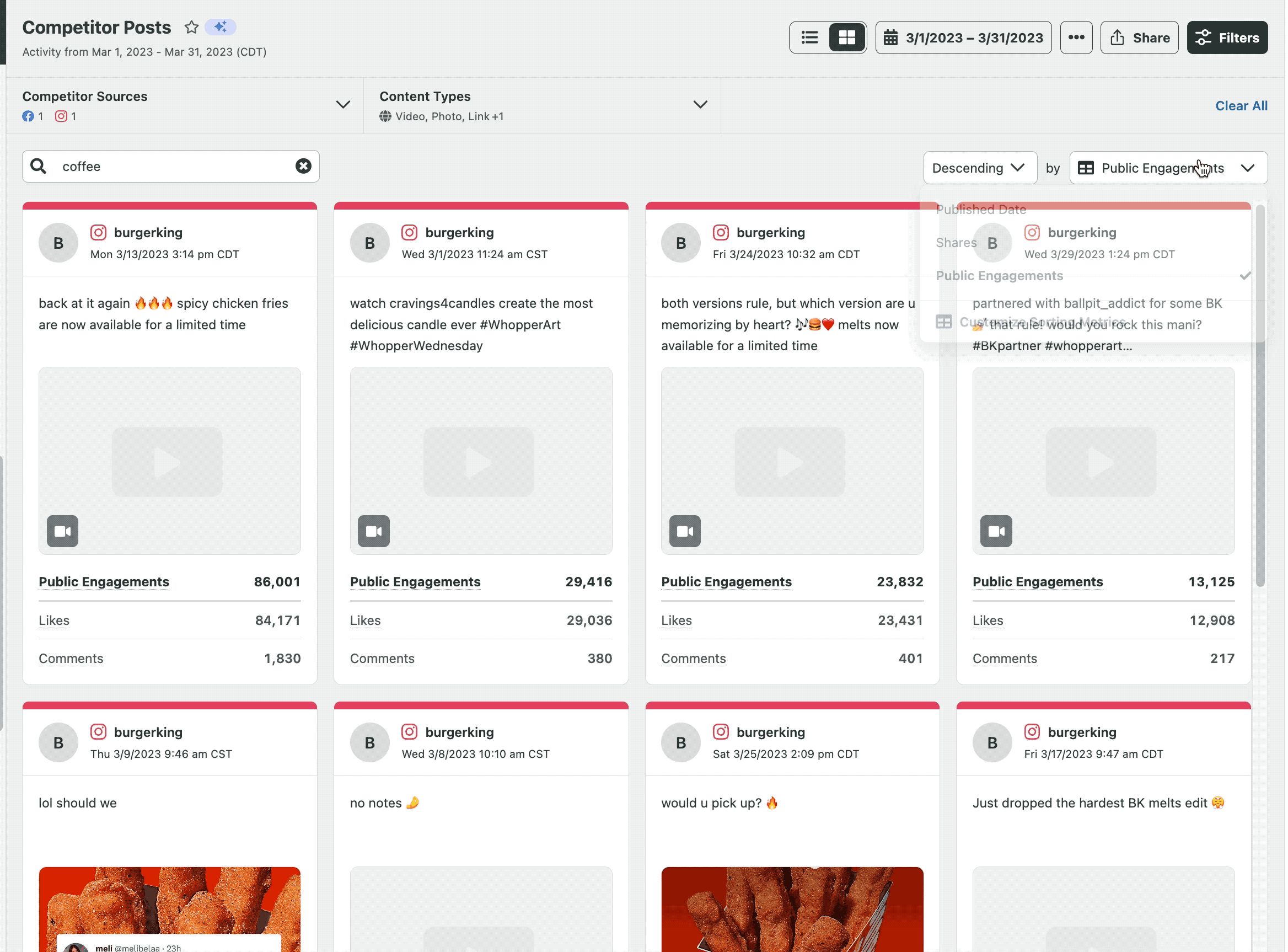Image resolution: width=1288 pixels, height=952 pixels.
Task: Click the Share icon
Action: [x=1118, y=37]
